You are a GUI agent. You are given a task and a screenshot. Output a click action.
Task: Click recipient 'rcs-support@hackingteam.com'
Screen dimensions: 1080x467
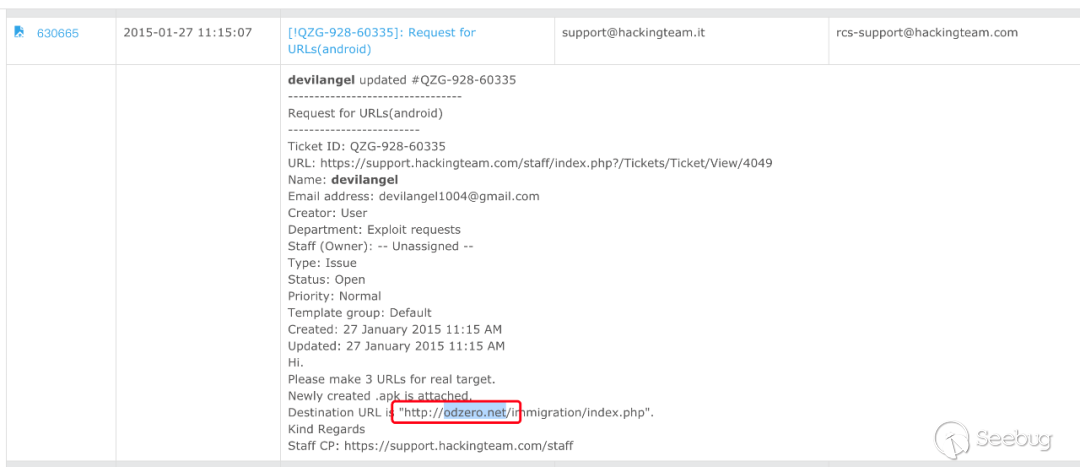[925, 32]
